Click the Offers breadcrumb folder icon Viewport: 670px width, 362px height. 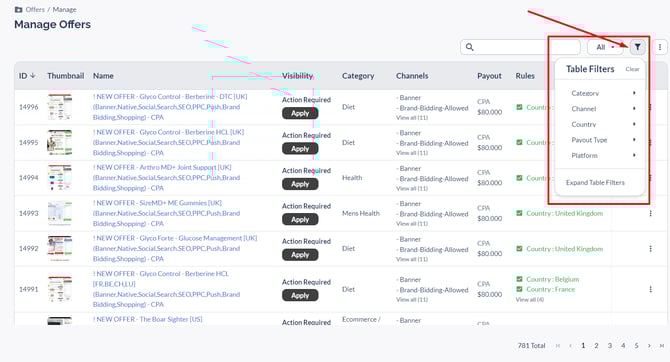18,9
